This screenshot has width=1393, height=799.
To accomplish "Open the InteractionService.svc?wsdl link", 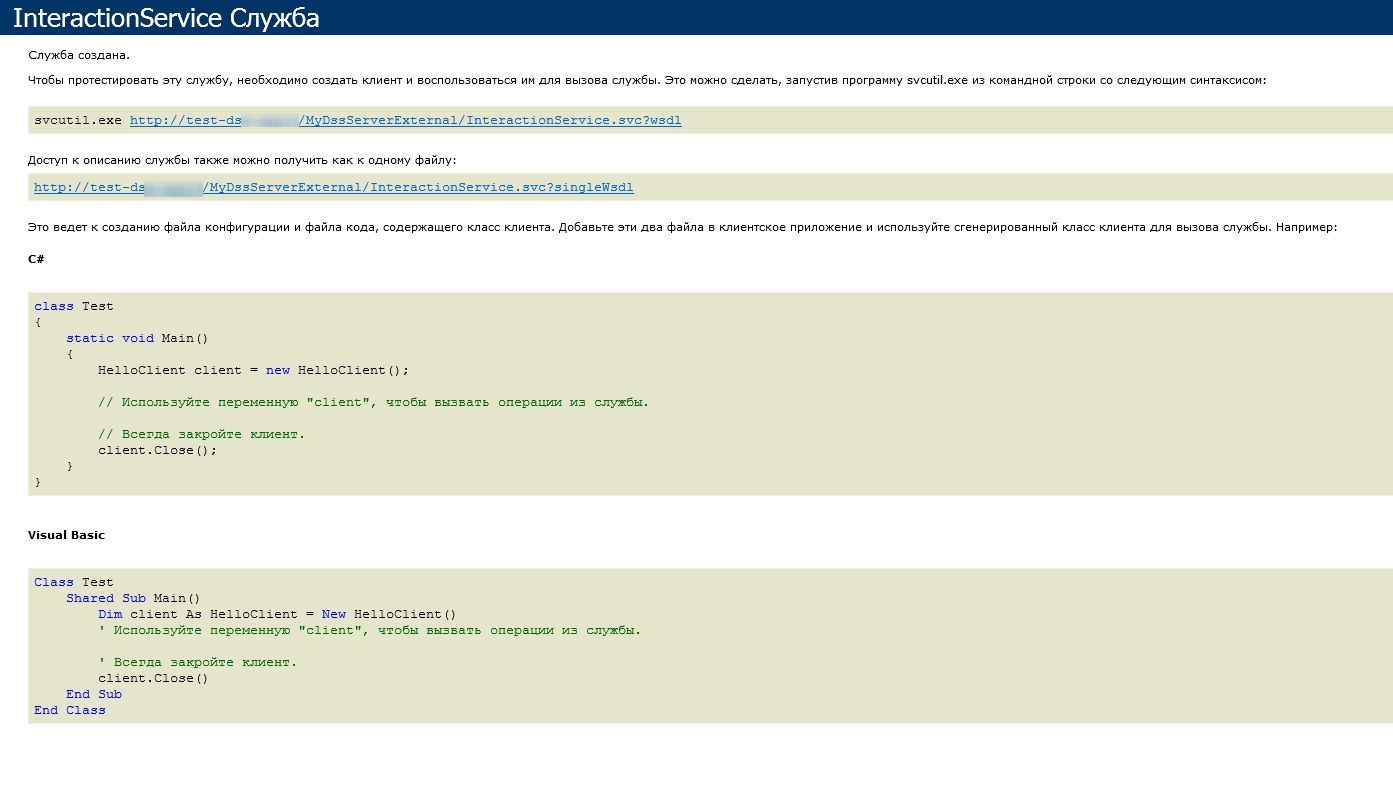I will point(405,120).
